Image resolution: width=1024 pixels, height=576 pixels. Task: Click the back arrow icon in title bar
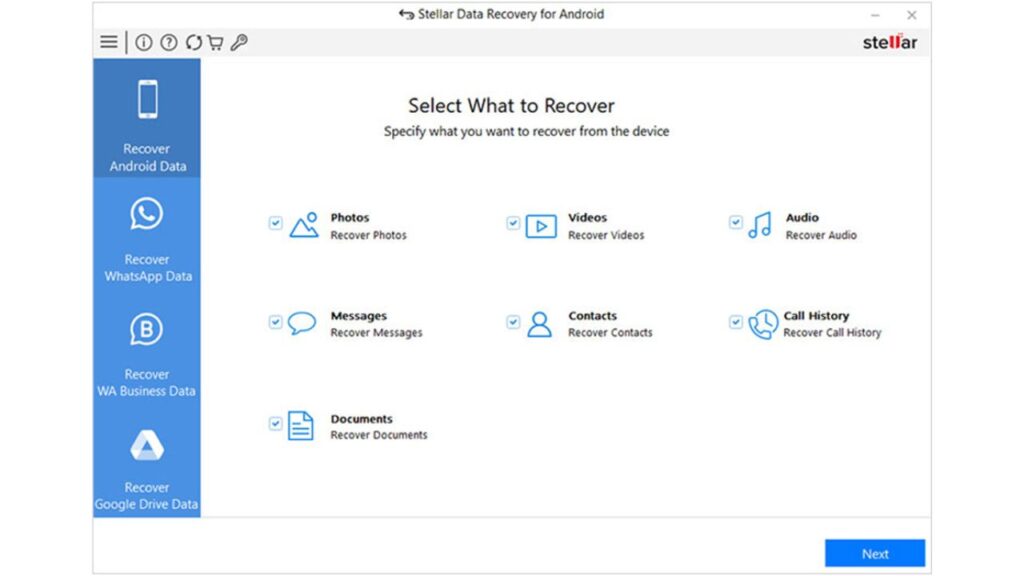[x=406, y=14]
